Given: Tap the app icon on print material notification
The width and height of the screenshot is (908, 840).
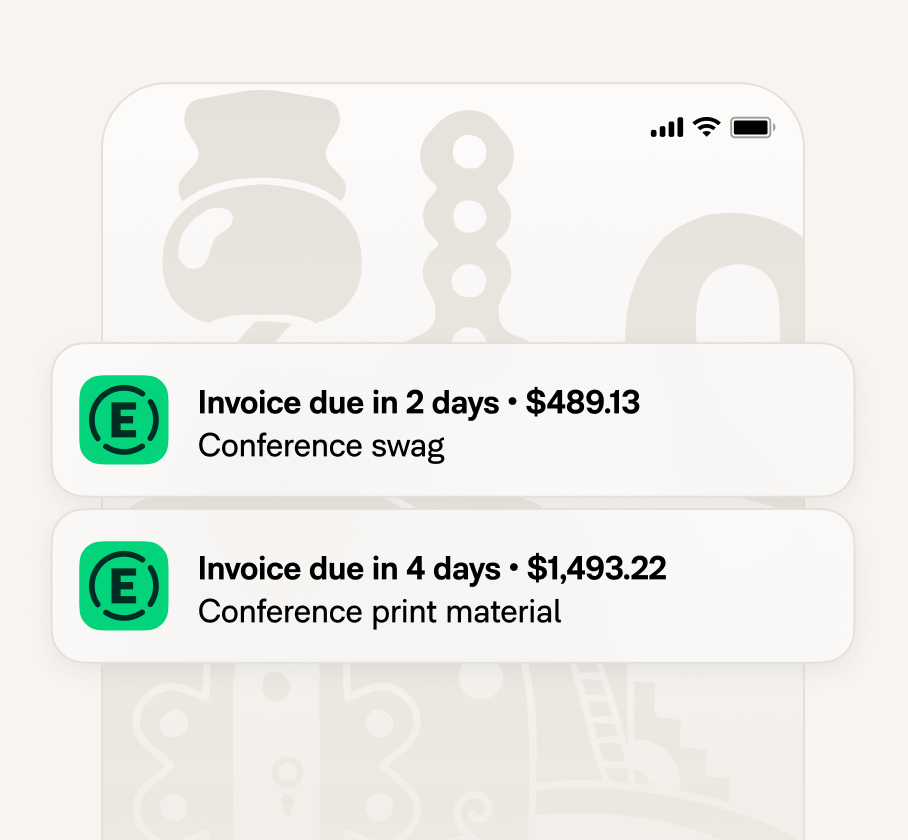Looking at the screenshot, I should click(124, 586).
